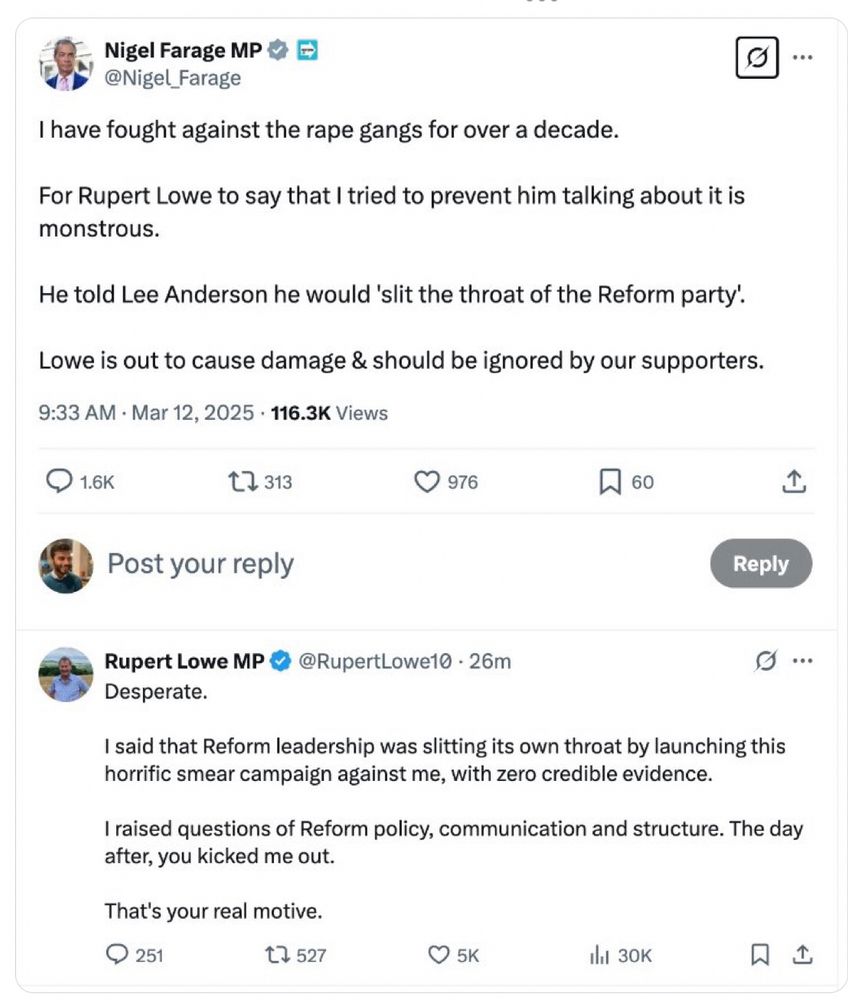848x1000 pixels.
Task: Open more options on Rupert Lowe's reply
Action: point(802,660)
